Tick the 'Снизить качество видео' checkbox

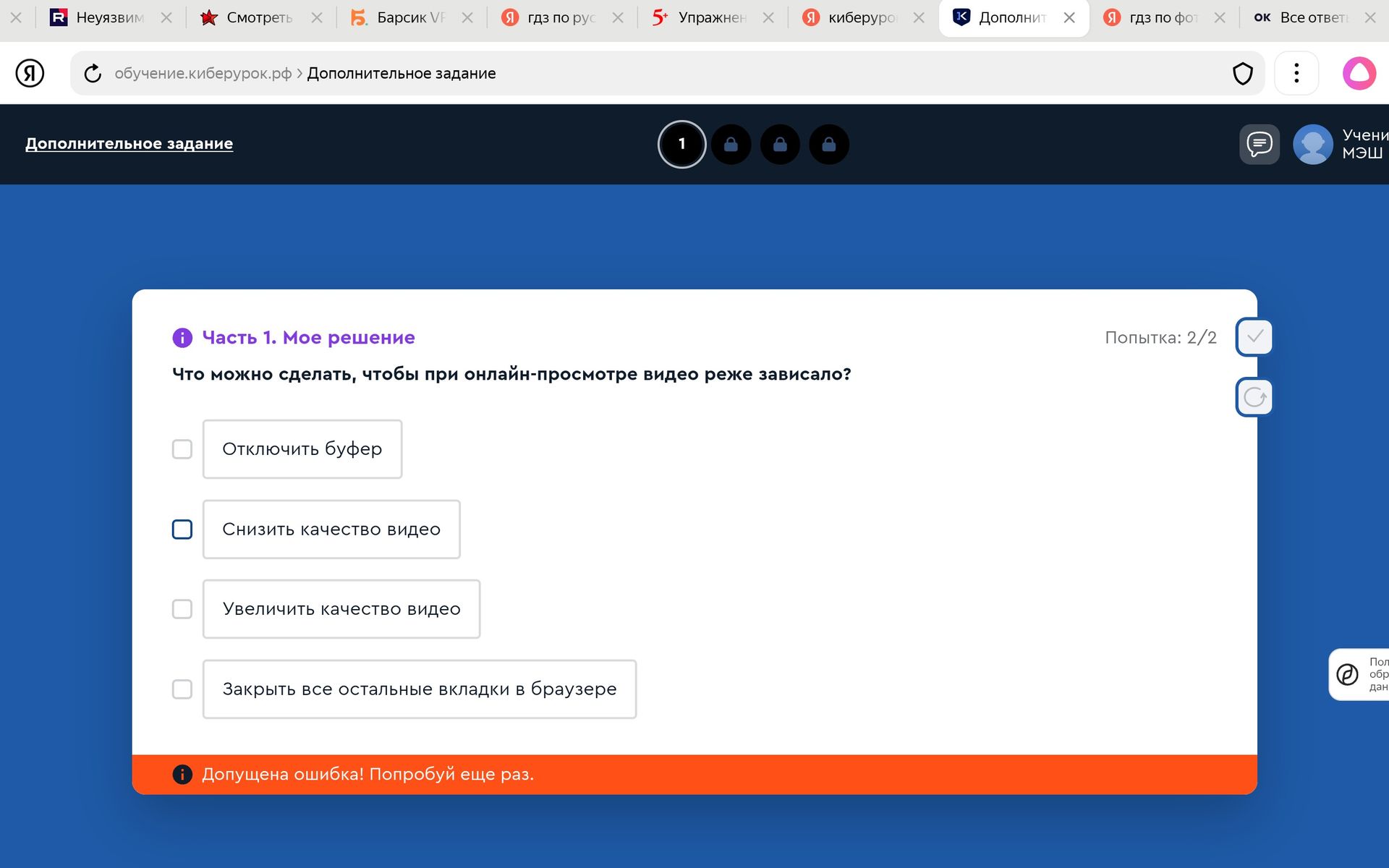click(182, 529)
